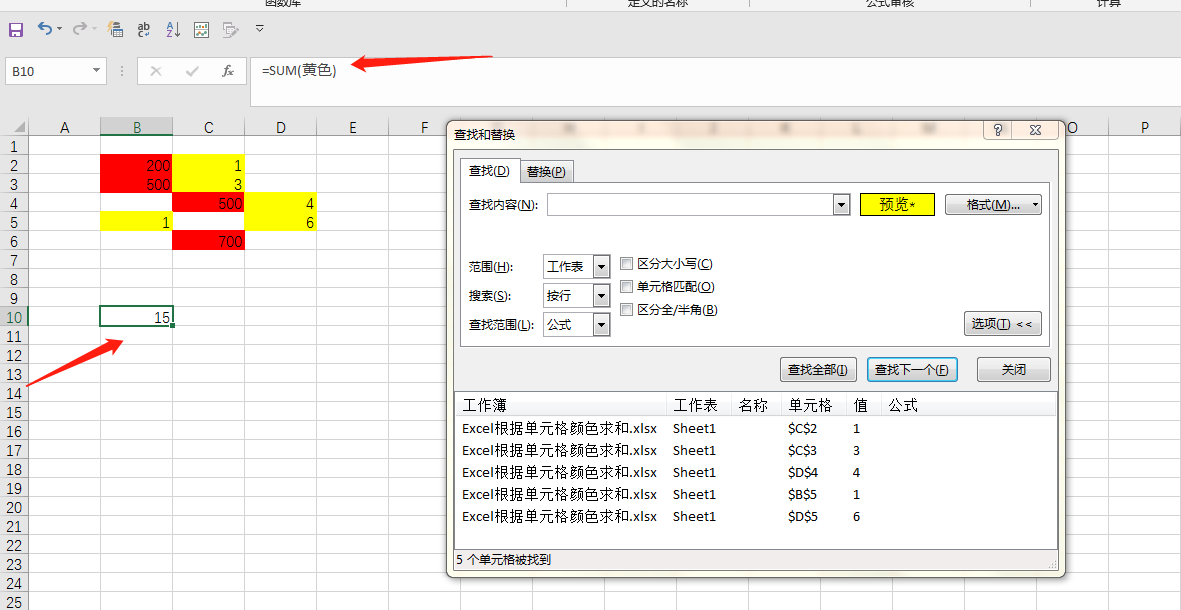Screen dimensions: 1181x610
Task: Open the 查找内容 history dropdown arrow
Action: (841, 205)
